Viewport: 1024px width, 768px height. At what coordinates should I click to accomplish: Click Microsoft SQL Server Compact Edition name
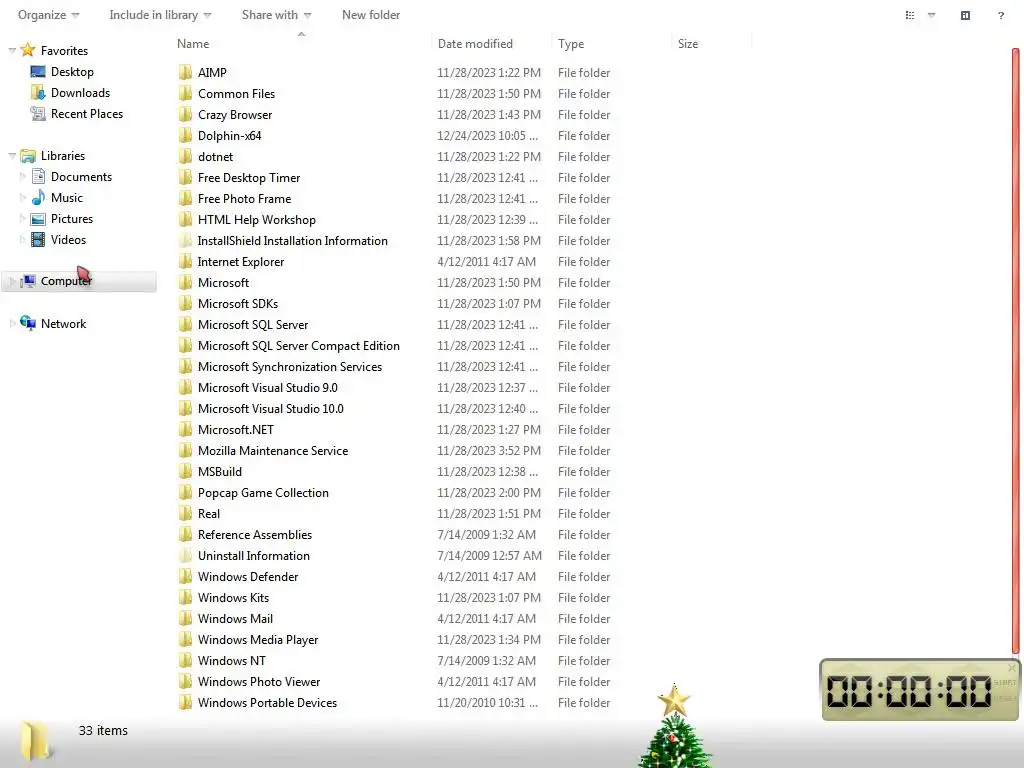298,345
